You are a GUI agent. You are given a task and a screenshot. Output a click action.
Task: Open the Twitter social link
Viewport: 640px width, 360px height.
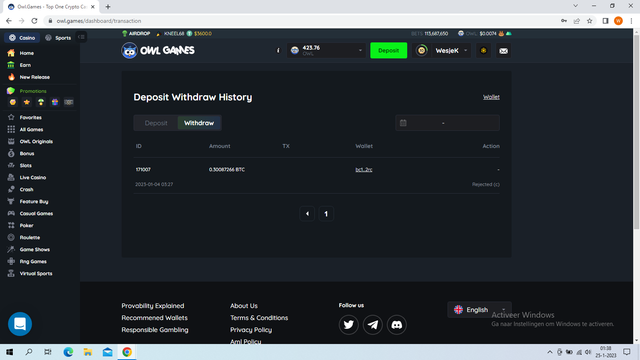pos(349,325)
